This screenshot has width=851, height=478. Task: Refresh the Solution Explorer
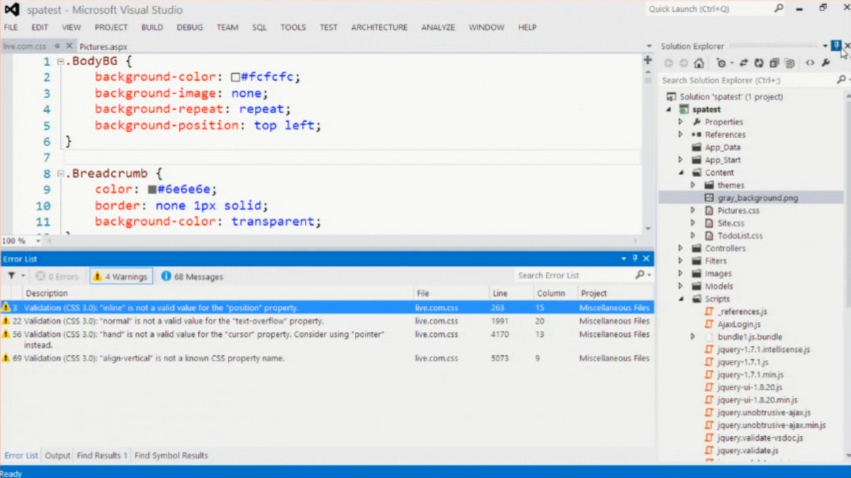click(759, 63)
